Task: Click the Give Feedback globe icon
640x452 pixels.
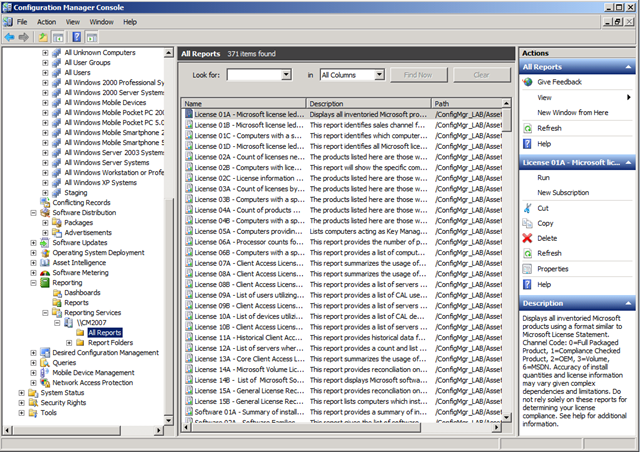Action: 528,82
